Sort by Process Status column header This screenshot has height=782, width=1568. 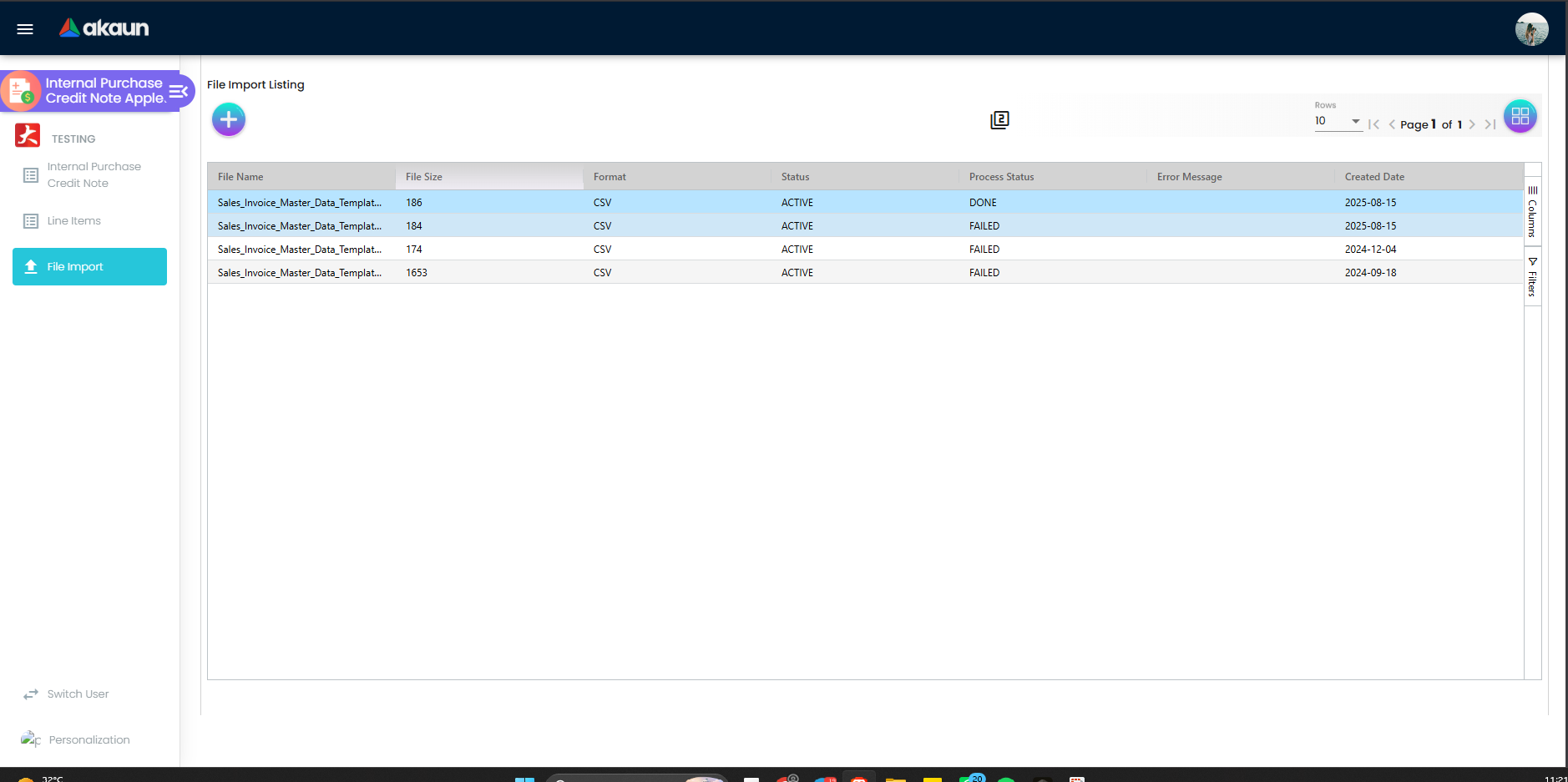click(1053, 177)
